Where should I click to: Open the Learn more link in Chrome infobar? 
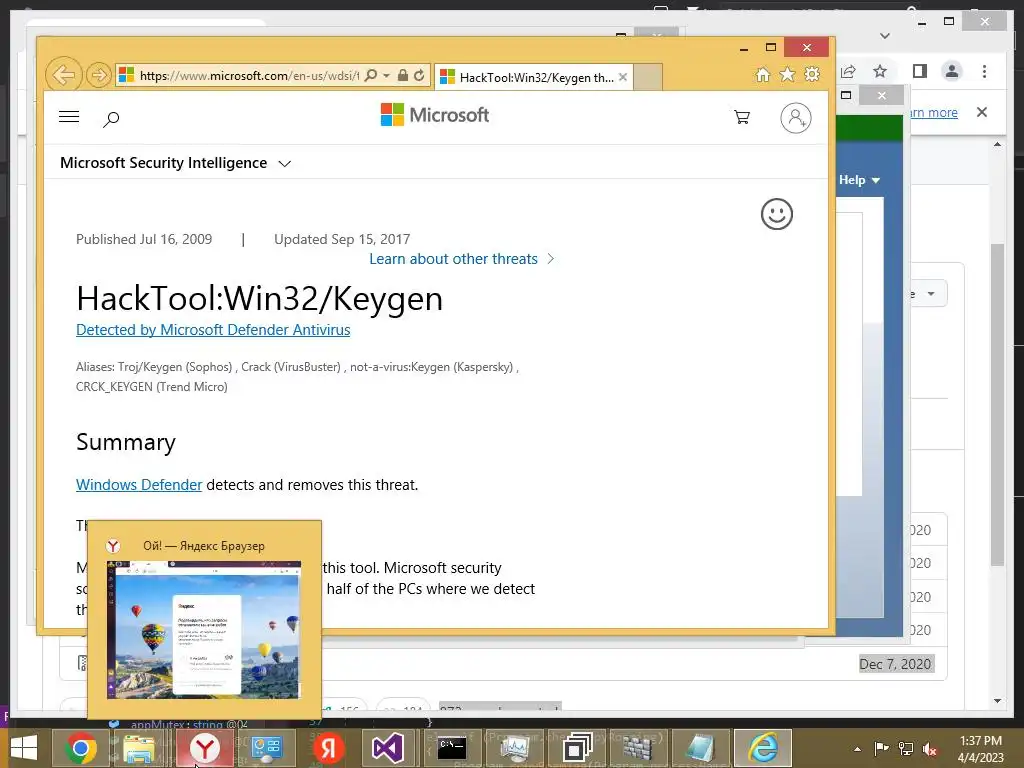[933, 112]
